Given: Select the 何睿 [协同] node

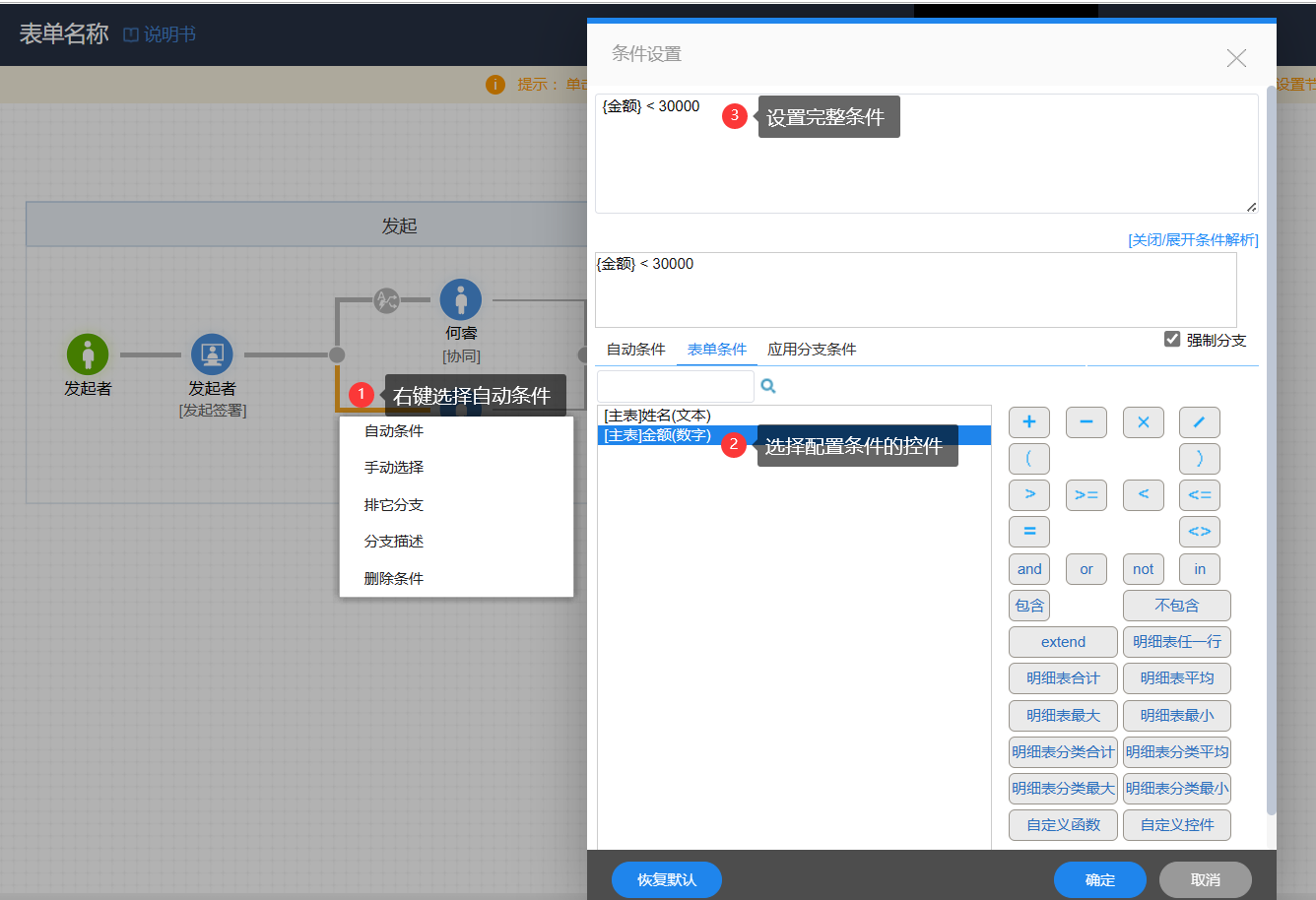Looking at the screenshot, I should 461,299.
